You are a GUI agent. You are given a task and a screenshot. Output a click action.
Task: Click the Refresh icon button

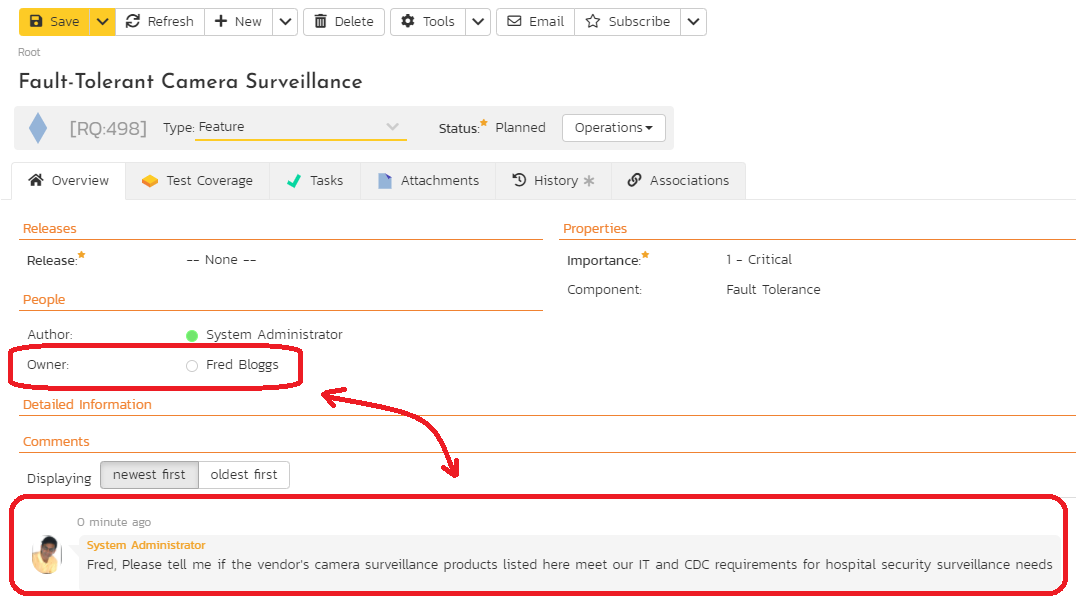tap(160, 21)
